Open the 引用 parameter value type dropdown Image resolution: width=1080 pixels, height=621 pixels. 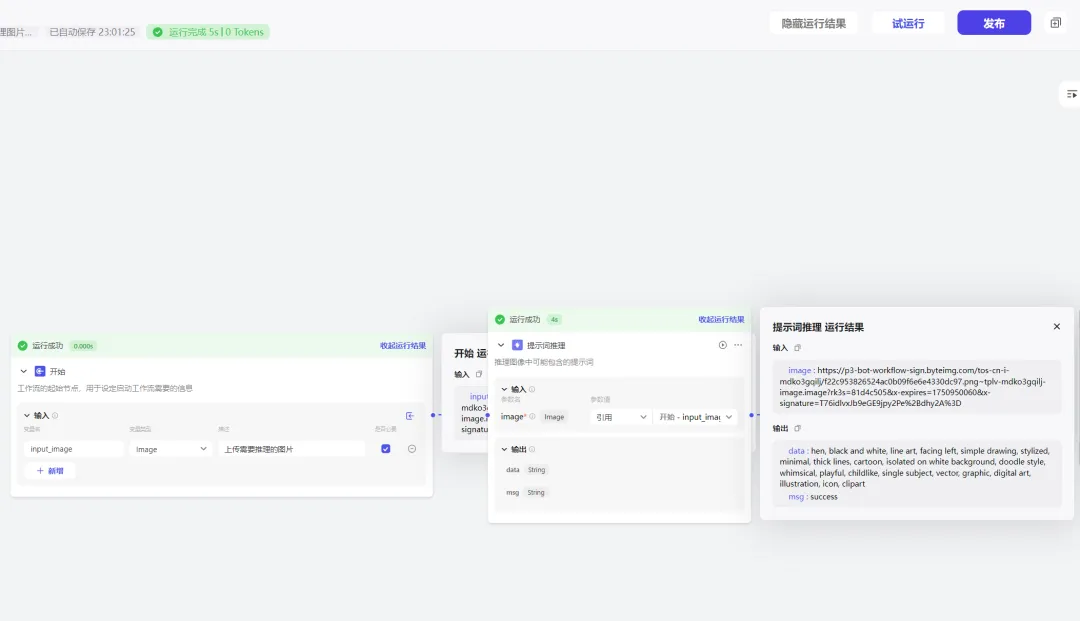(620, 417)
